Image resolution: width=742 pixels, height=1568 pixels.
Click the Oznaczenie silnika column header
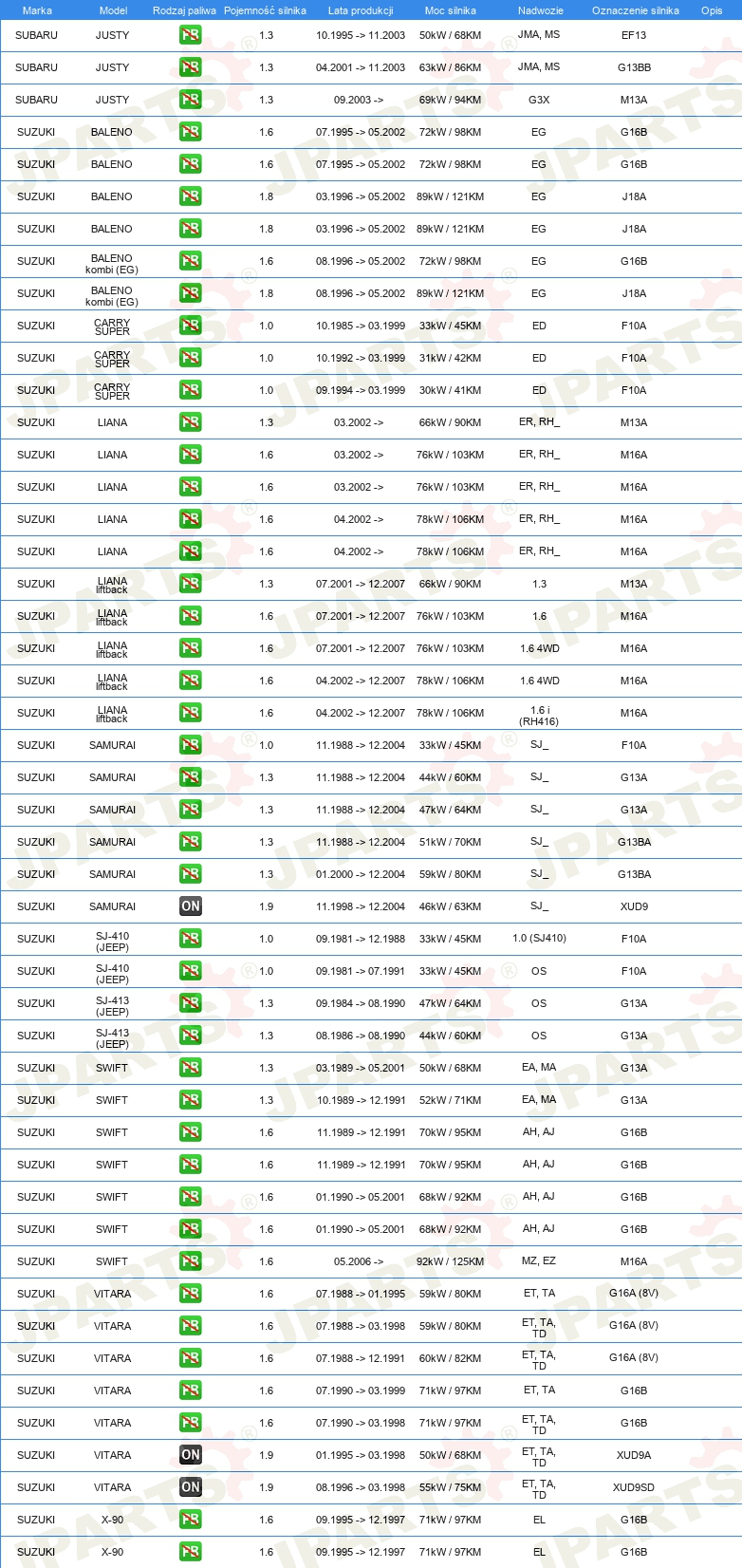[636, 10]
